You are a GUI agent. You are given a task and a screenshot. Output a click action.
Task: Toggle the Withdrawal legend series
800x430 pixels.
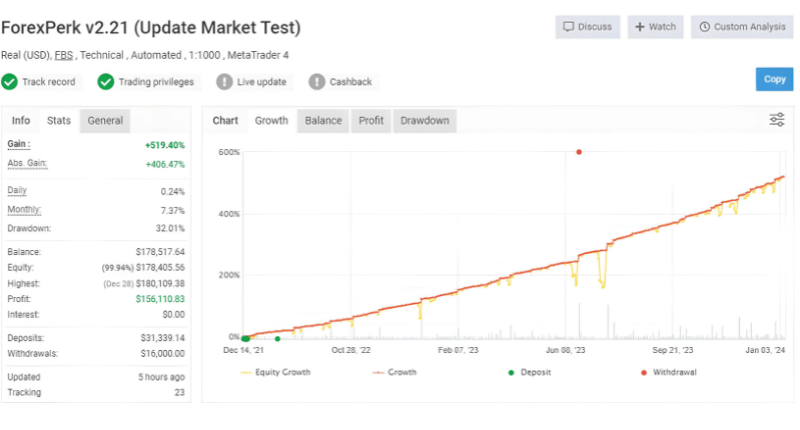[668, 372]
